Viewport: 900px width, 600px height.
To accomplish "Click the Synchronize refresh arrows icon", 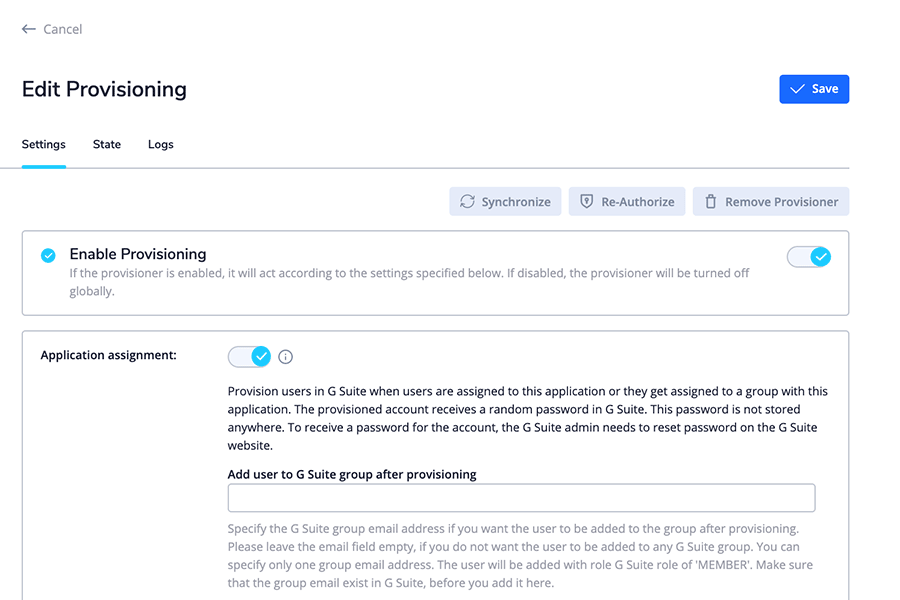I will (x=467, y=202).
